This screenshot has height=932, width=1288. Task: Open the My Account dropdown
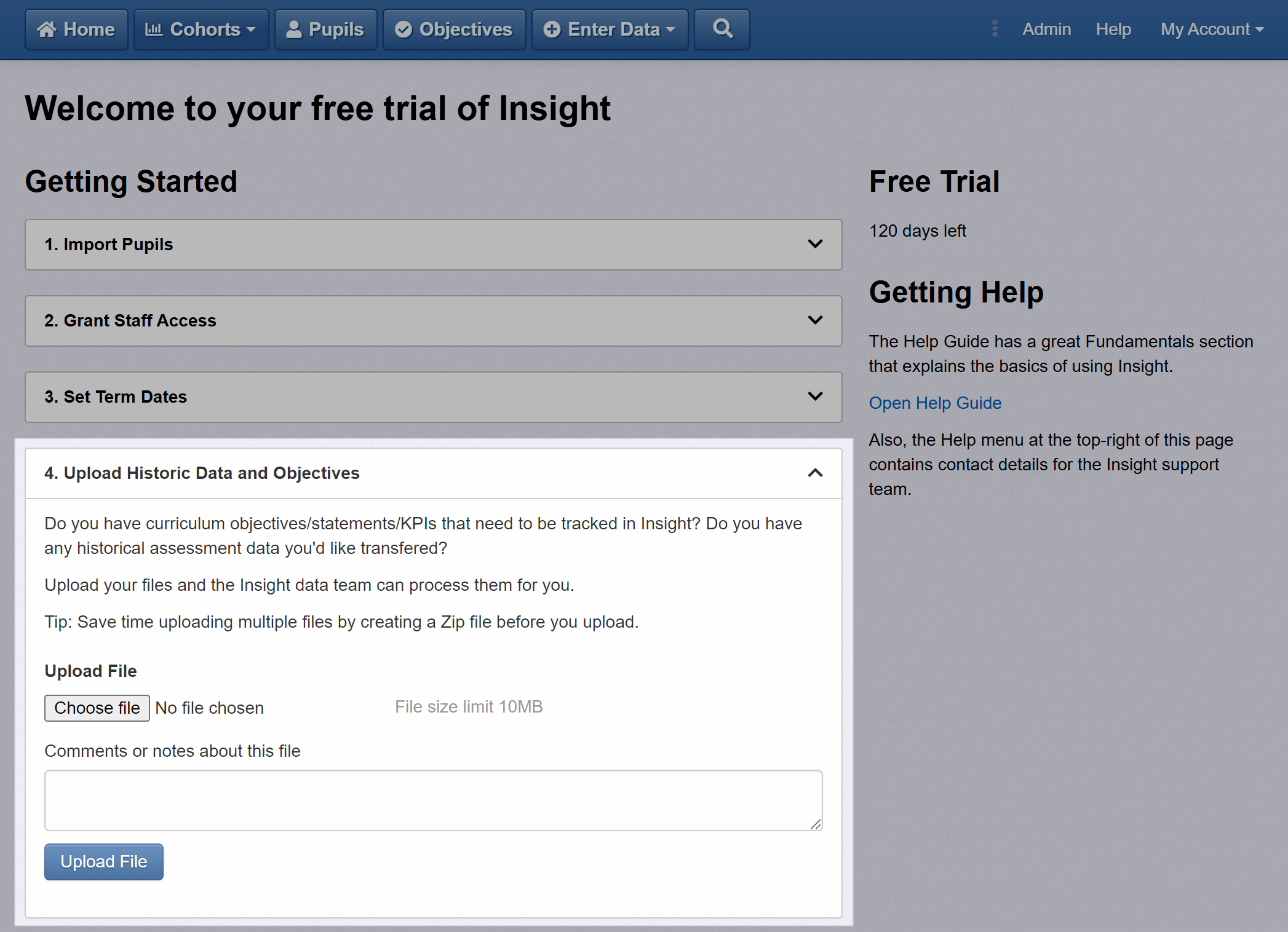click(1212, 29)
